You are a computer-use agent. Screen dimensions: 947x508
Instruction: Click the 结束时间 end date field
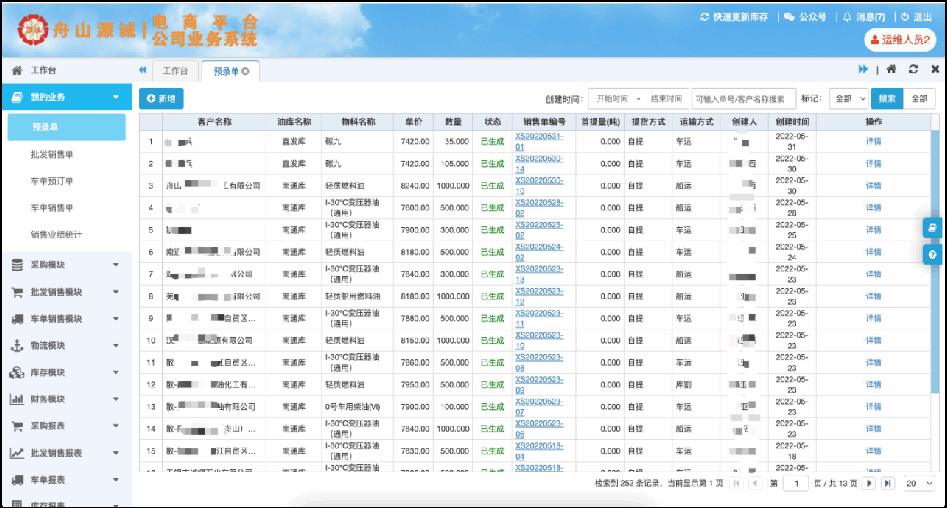click(x=666, y=98)
